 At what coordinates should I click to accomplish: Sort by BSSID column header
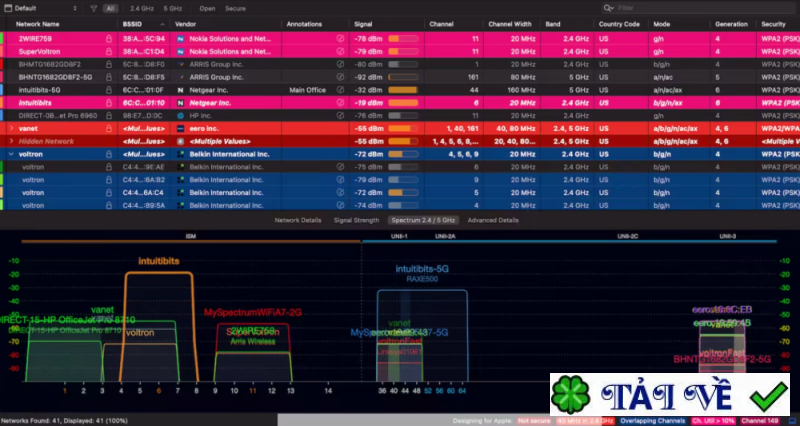click(132, 24)
